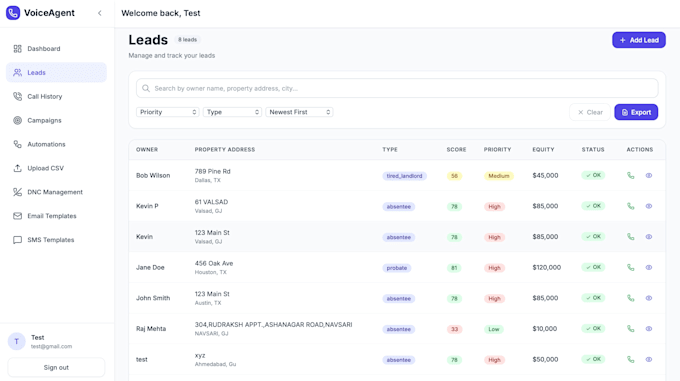Image resolution: width=680 pixels, height=381 pixels.
Task: Click the tired_landlord type tag
Action: pos(404,176)
